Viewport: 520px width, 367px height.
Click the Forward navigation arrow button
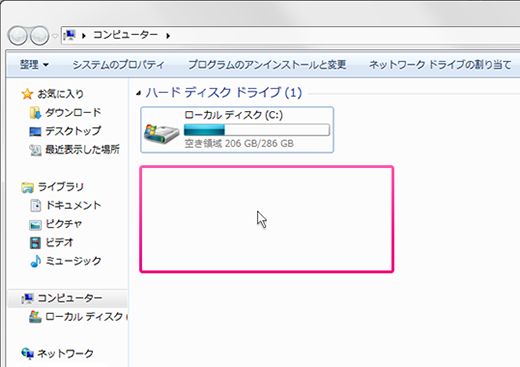coord(40,36)
